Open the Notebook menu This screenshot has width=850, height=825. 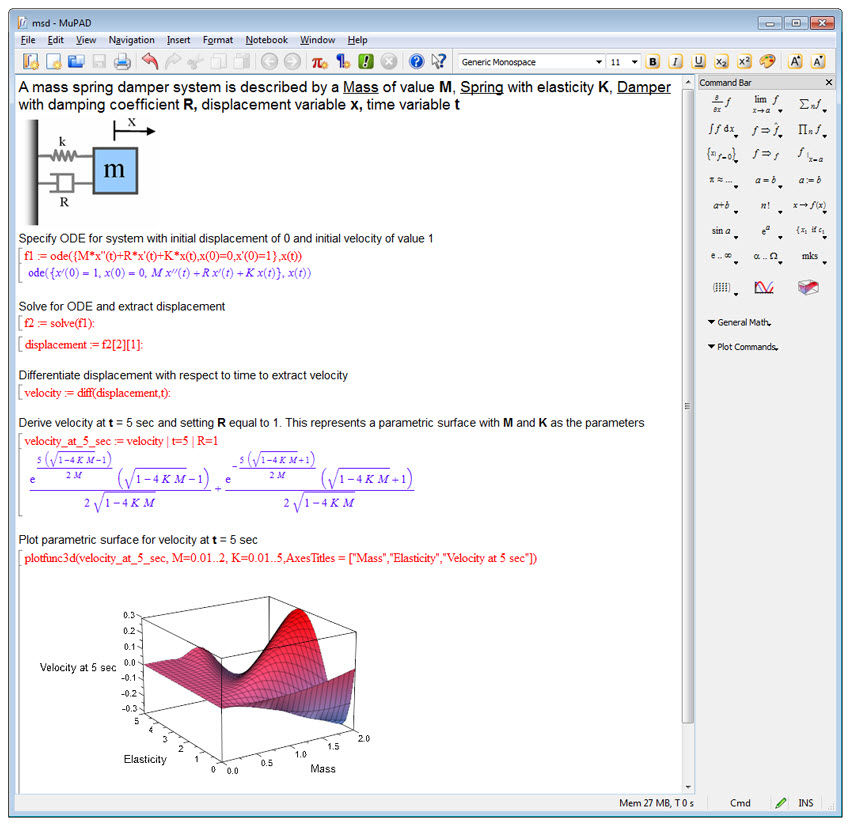[x=266, y=40]
